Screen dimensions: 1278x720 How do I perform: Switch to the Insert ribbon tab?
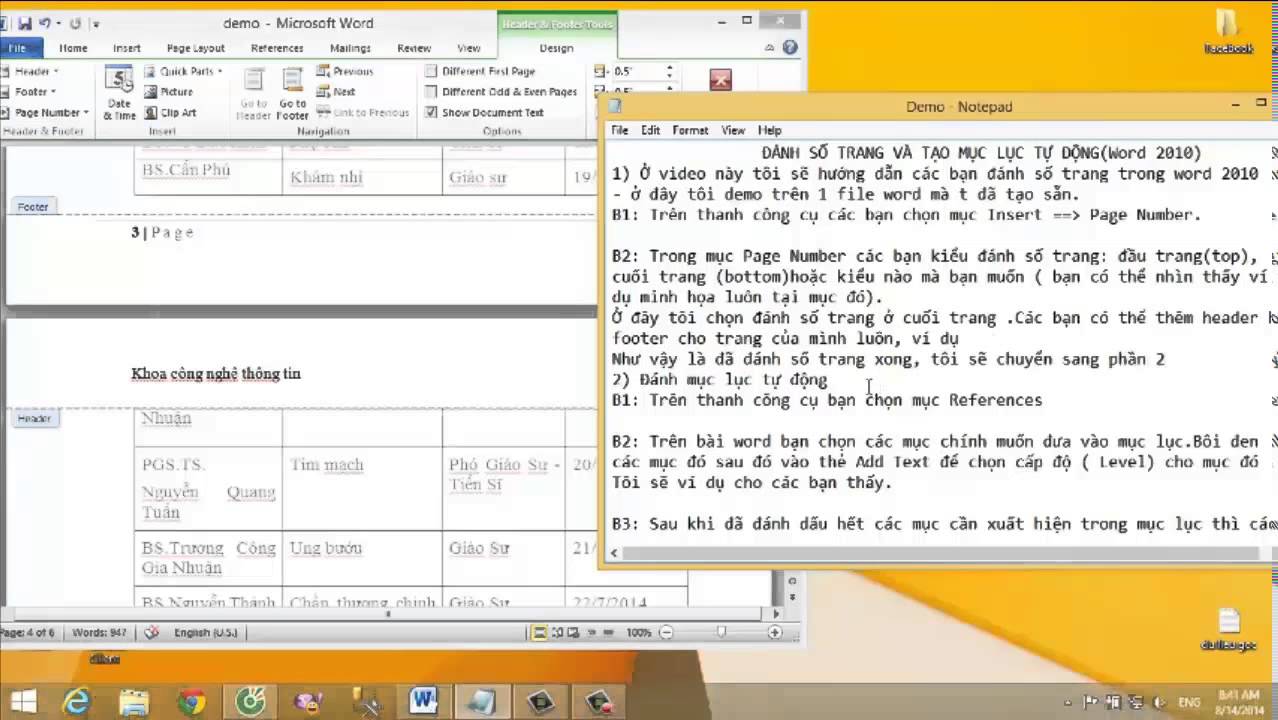tap(127, 48)
